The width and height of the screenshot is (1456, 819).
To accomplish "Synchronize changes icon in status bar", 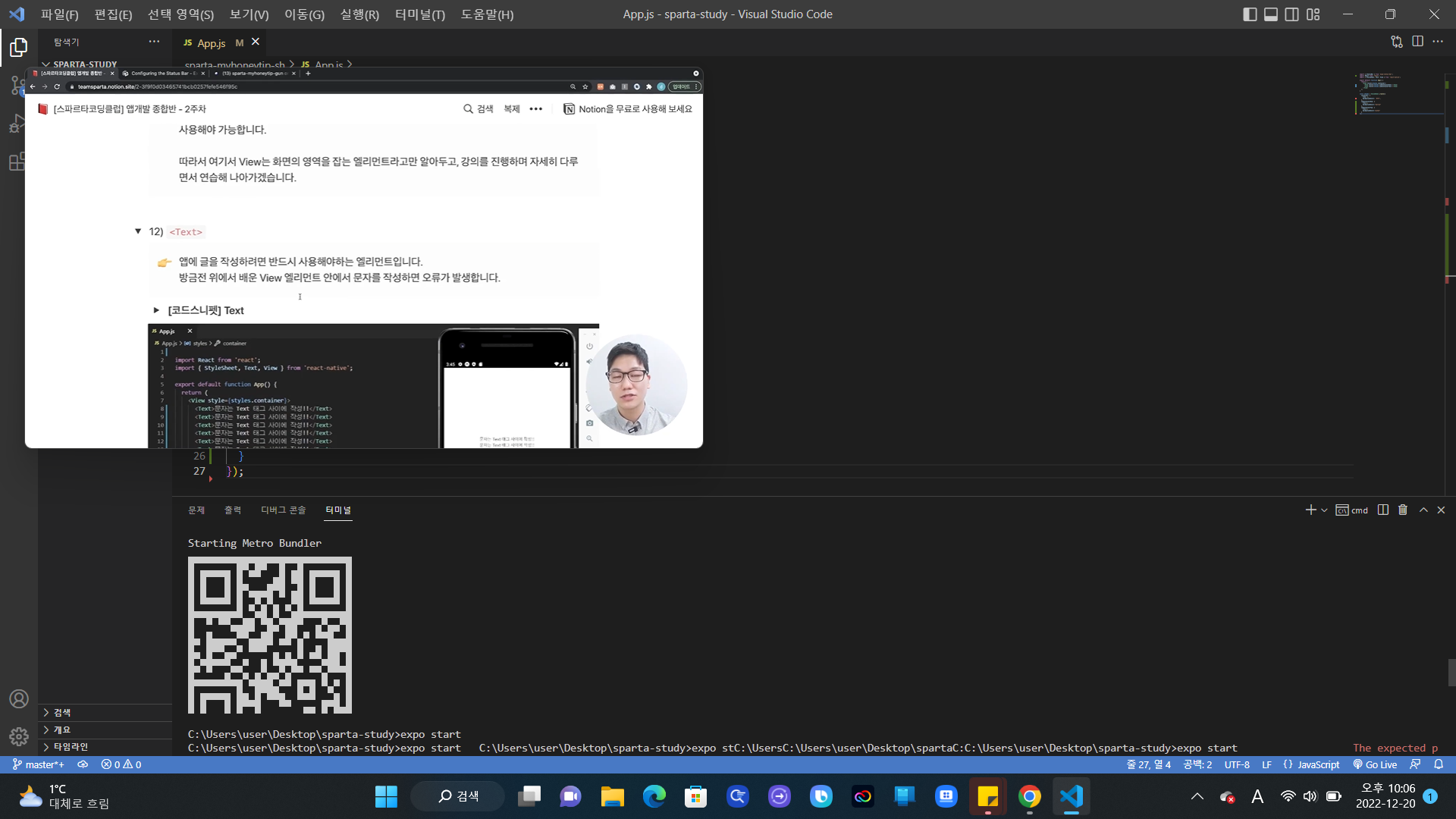I will (83, 764).
